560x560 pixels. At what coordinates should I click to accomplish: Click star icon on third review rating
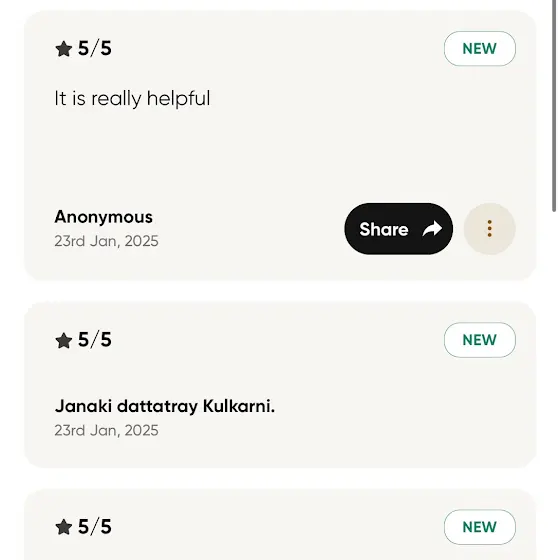click(x=64, y=527)
